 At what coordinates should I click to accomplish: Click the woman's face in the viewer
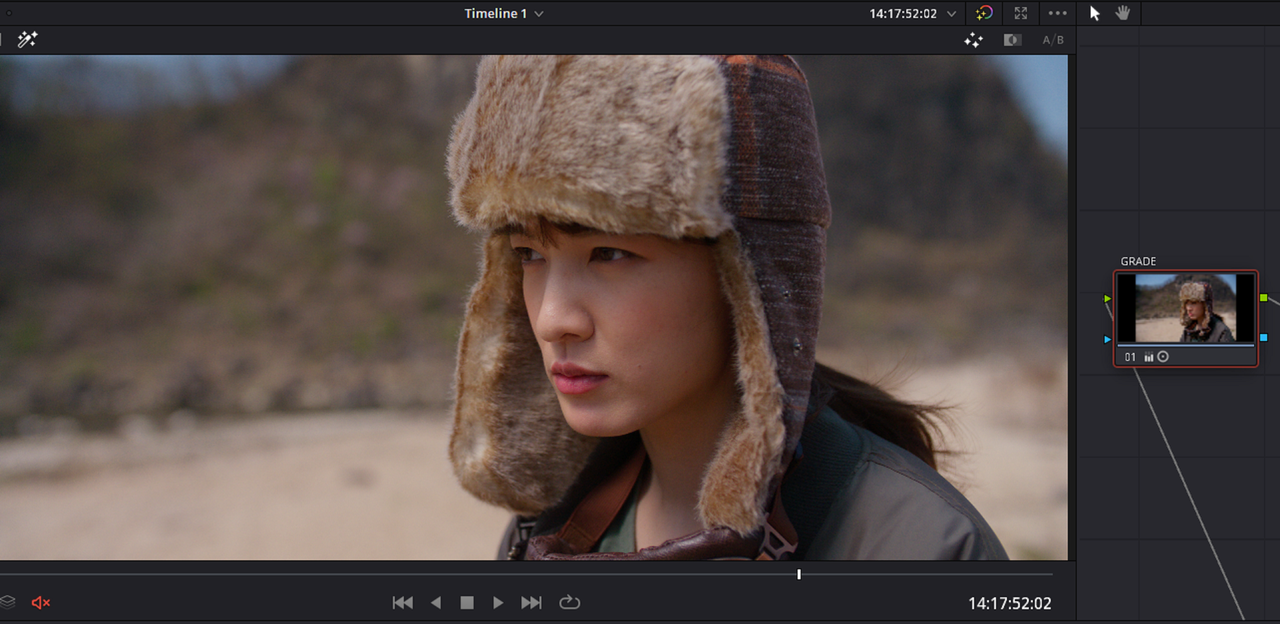pyautogui.click(x=620, y=335)
